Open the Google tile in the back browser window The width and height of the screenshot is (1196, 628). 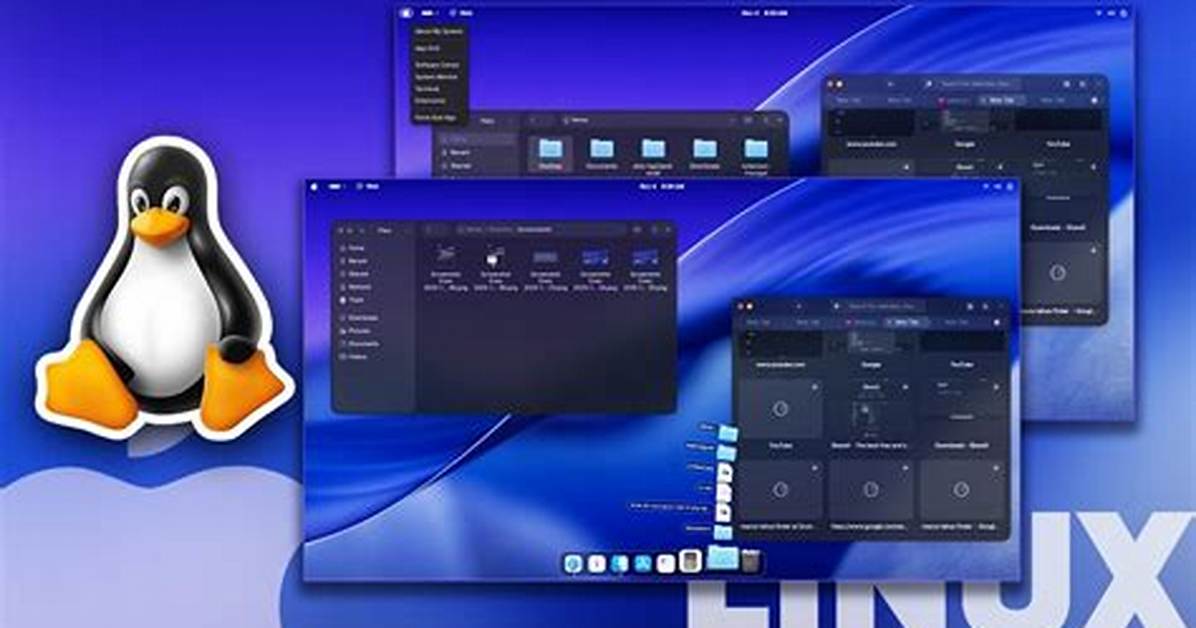[964, 127]
